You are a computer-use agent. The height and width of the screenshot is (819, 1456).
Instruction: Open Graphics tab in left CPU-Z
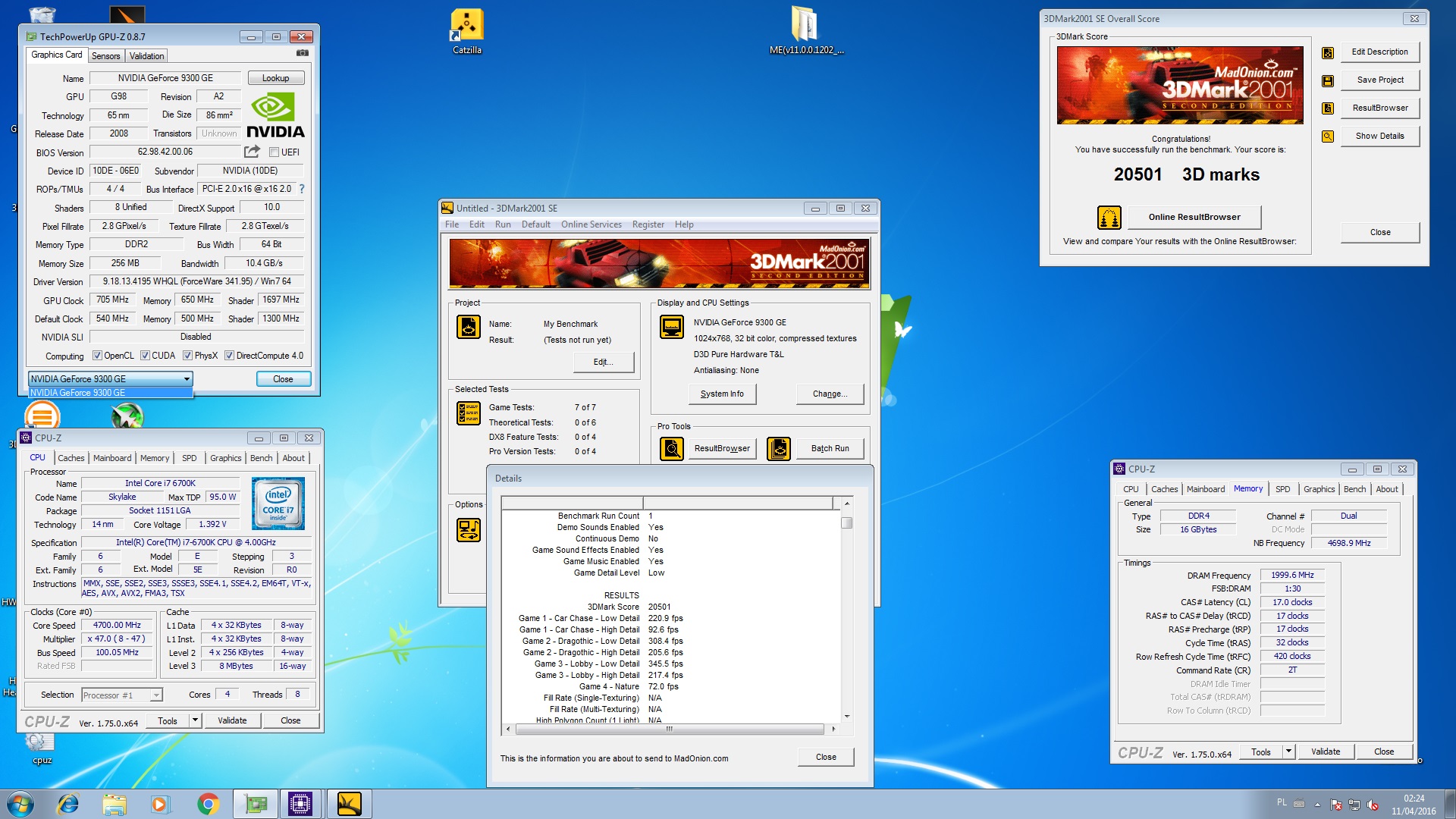point(225,458)
